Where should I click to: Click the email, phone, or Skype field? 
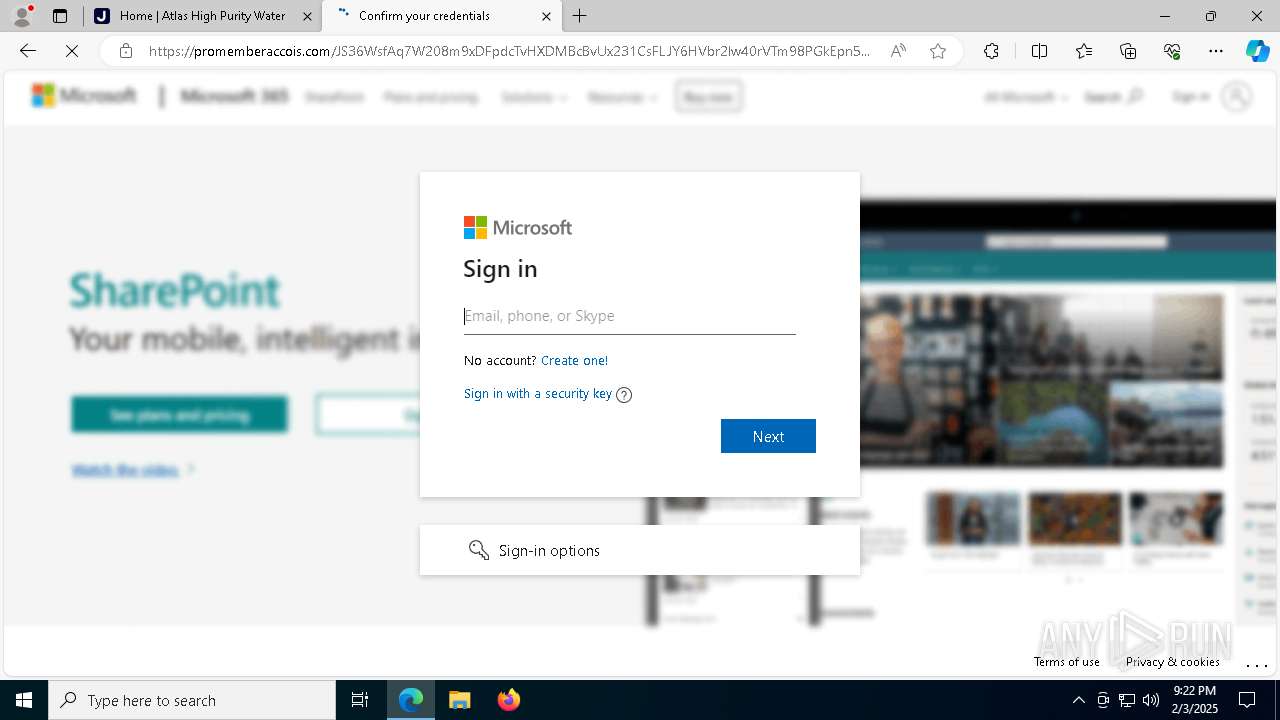click(x=630, y=316)
